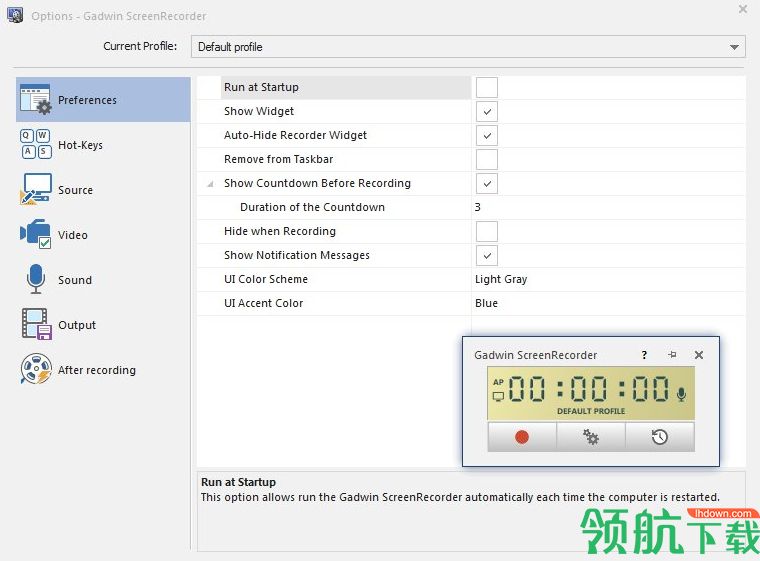Select Run at Startup row label
760x561 pixels.
point(261,87)
